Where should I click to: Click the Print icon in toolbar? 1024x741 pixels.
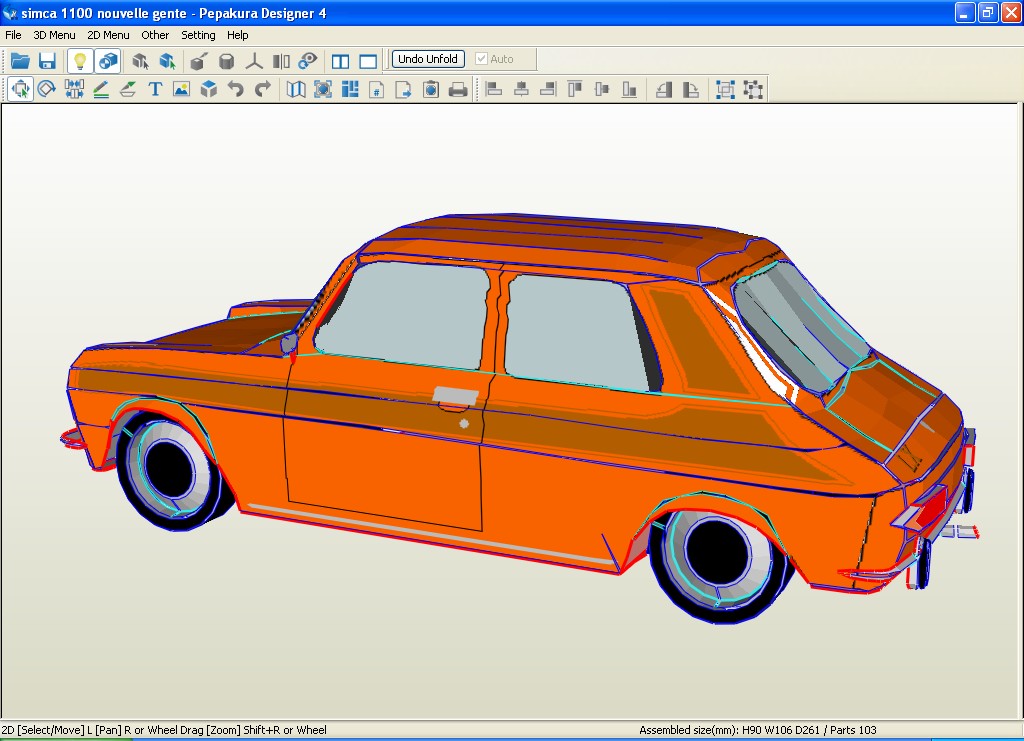click(x=458, y=89)
